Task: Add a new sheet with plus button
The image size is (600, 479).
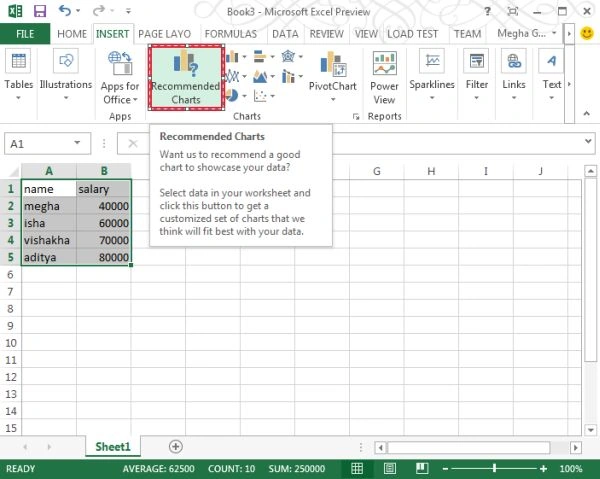Action: (176, 446)
